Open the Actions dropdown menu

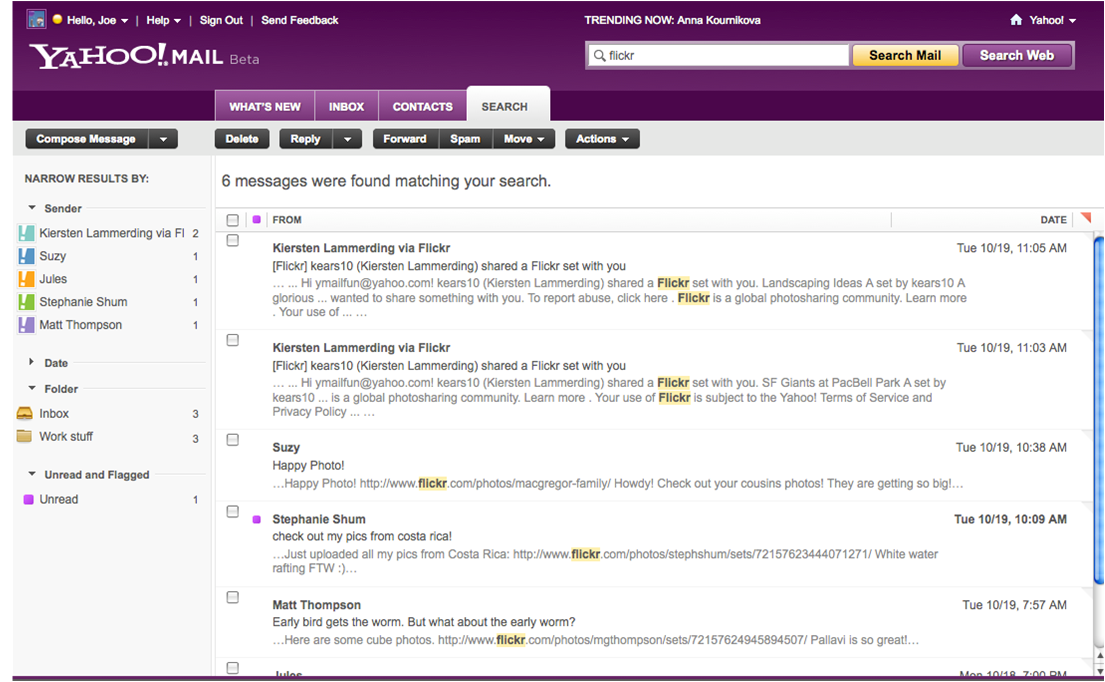(603, 139)
